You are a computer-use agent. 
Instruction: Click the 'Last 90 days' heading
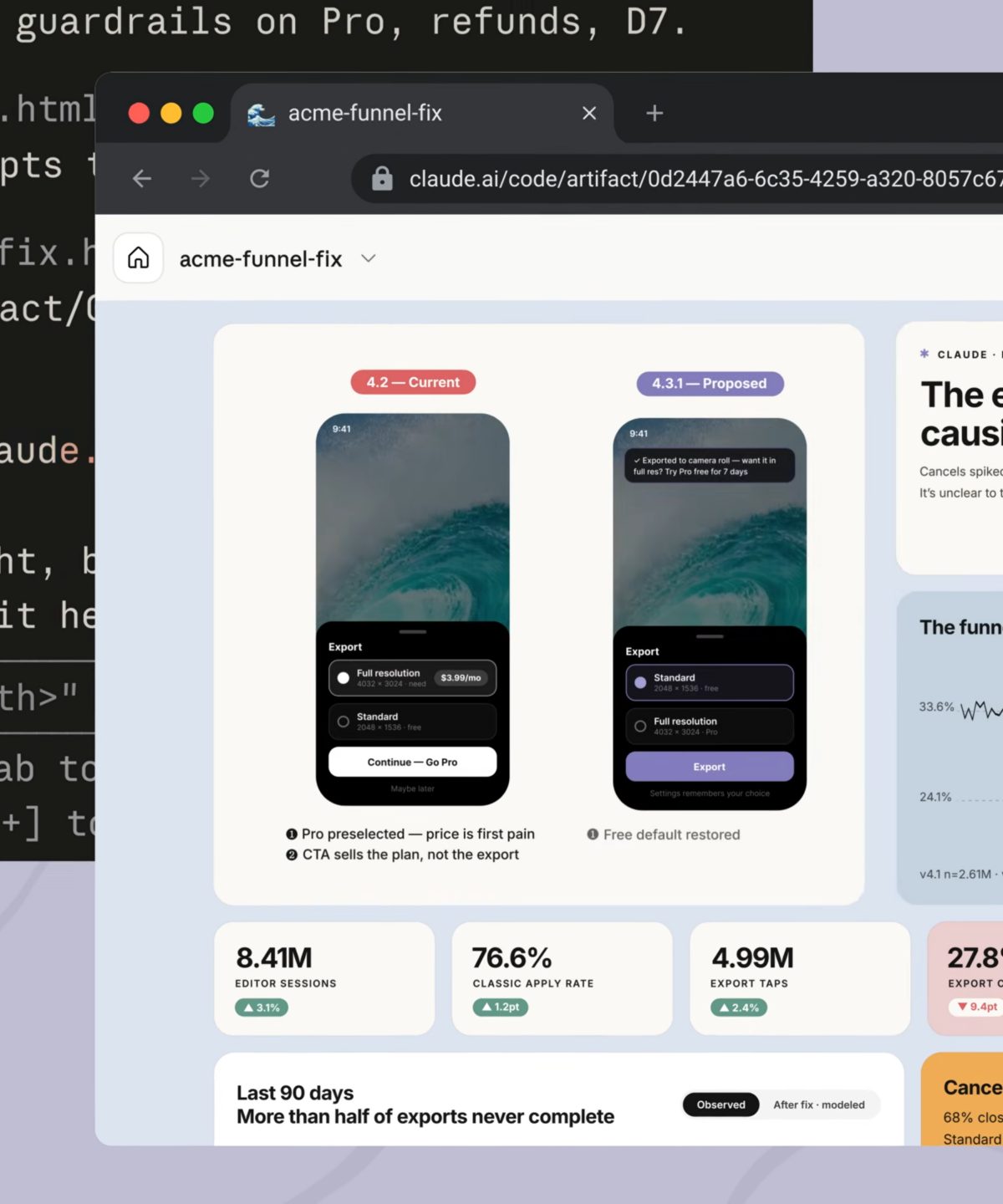pyautogui.click(x=295, y=1093)
